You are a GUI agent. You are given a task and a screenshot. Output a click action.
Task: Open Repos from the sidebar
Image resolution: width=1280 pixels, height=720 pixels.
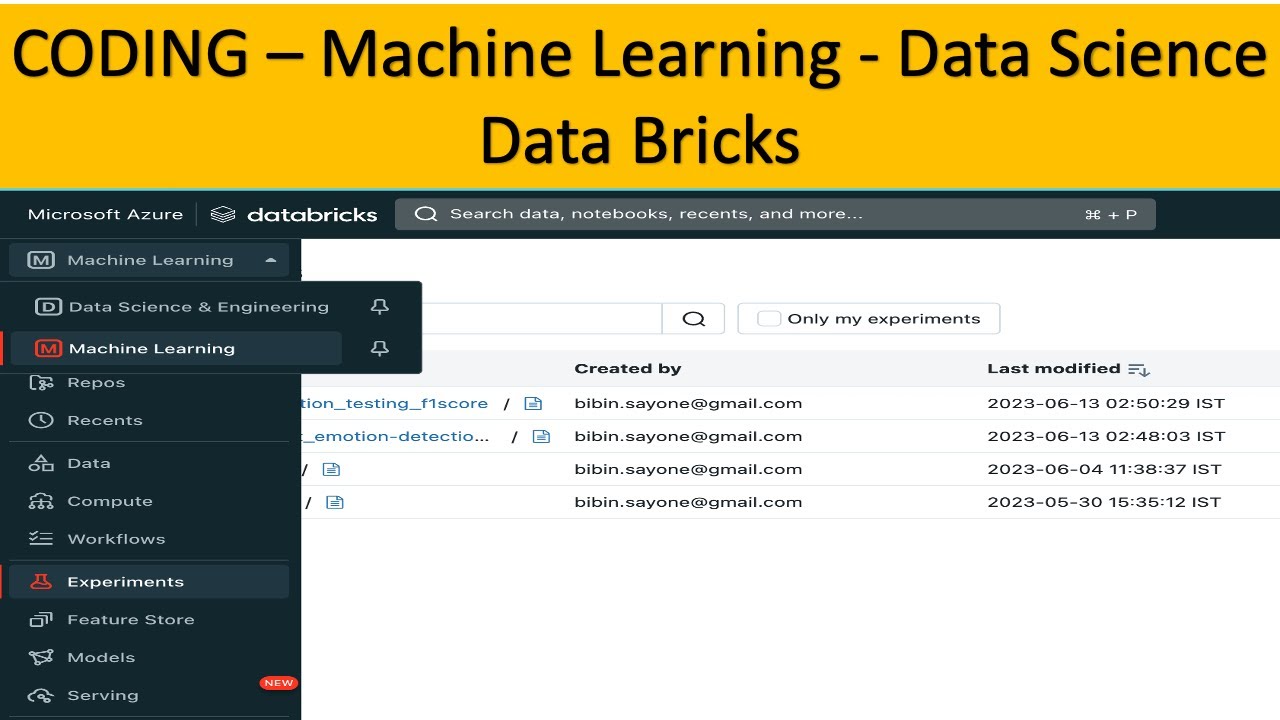coord(95,383)
